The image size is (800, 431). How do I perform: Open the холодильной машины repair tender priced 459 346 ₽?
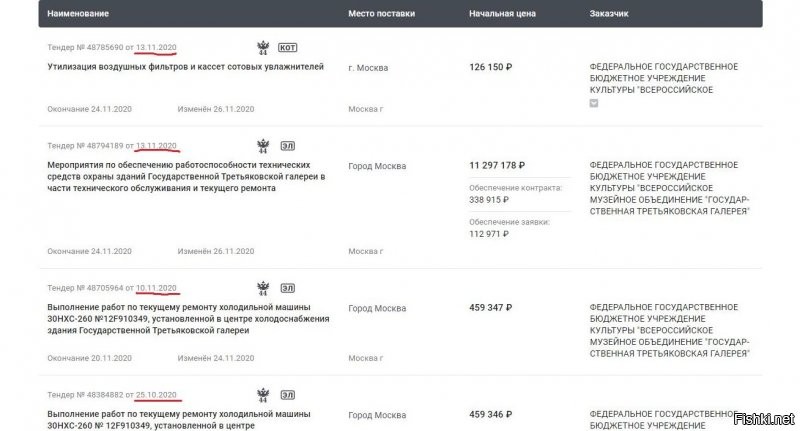(179, 420)
